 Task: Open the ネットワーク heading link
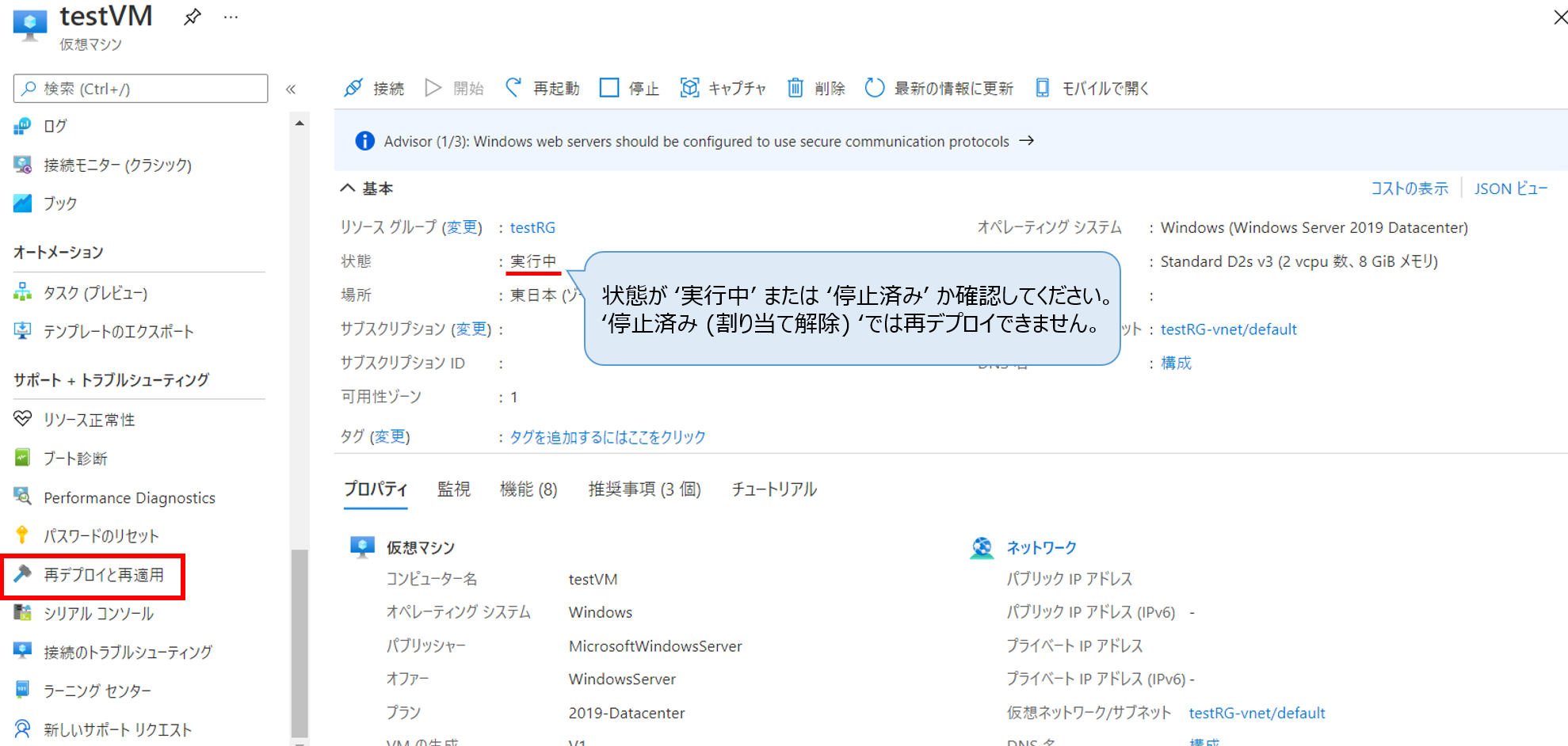pyautogui.click(x=1041, y=547)
